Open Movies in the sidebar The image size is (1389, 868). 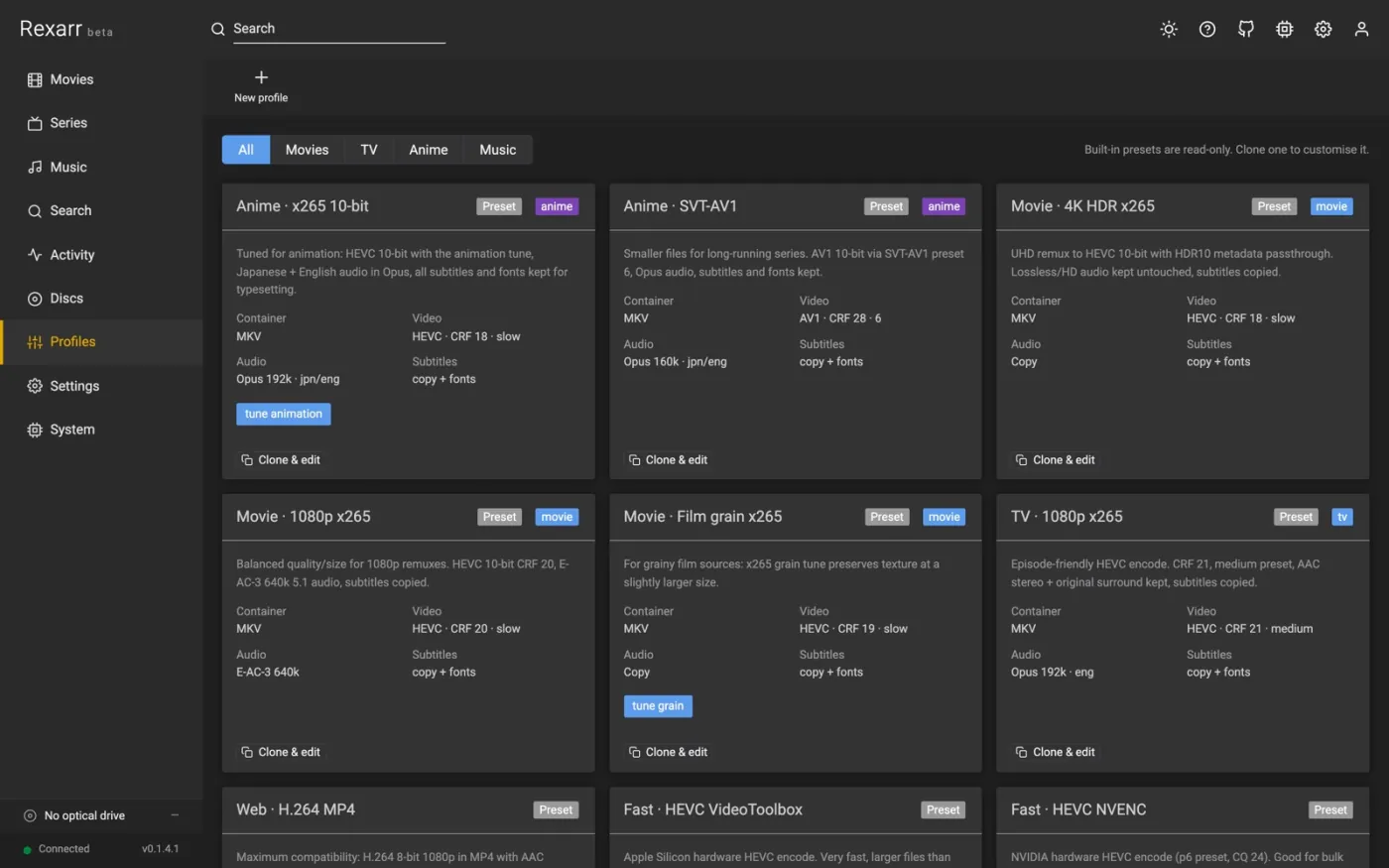point(101,79)
